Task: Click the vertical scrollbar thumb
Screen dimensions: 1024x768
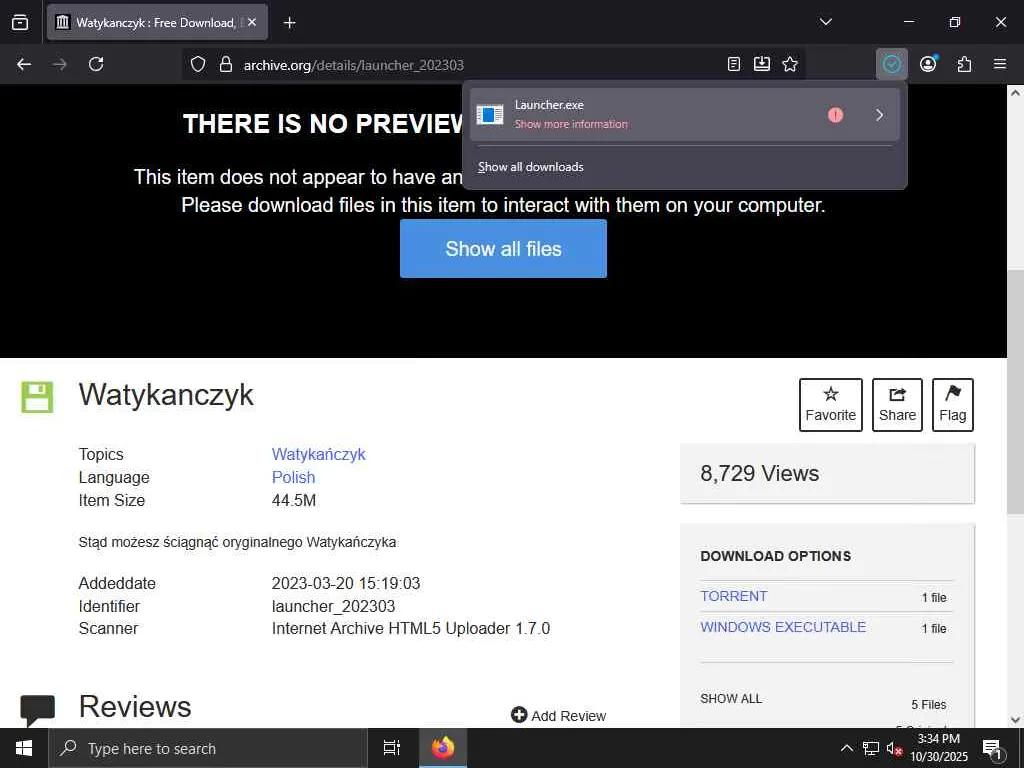Action: point(1015,391)
